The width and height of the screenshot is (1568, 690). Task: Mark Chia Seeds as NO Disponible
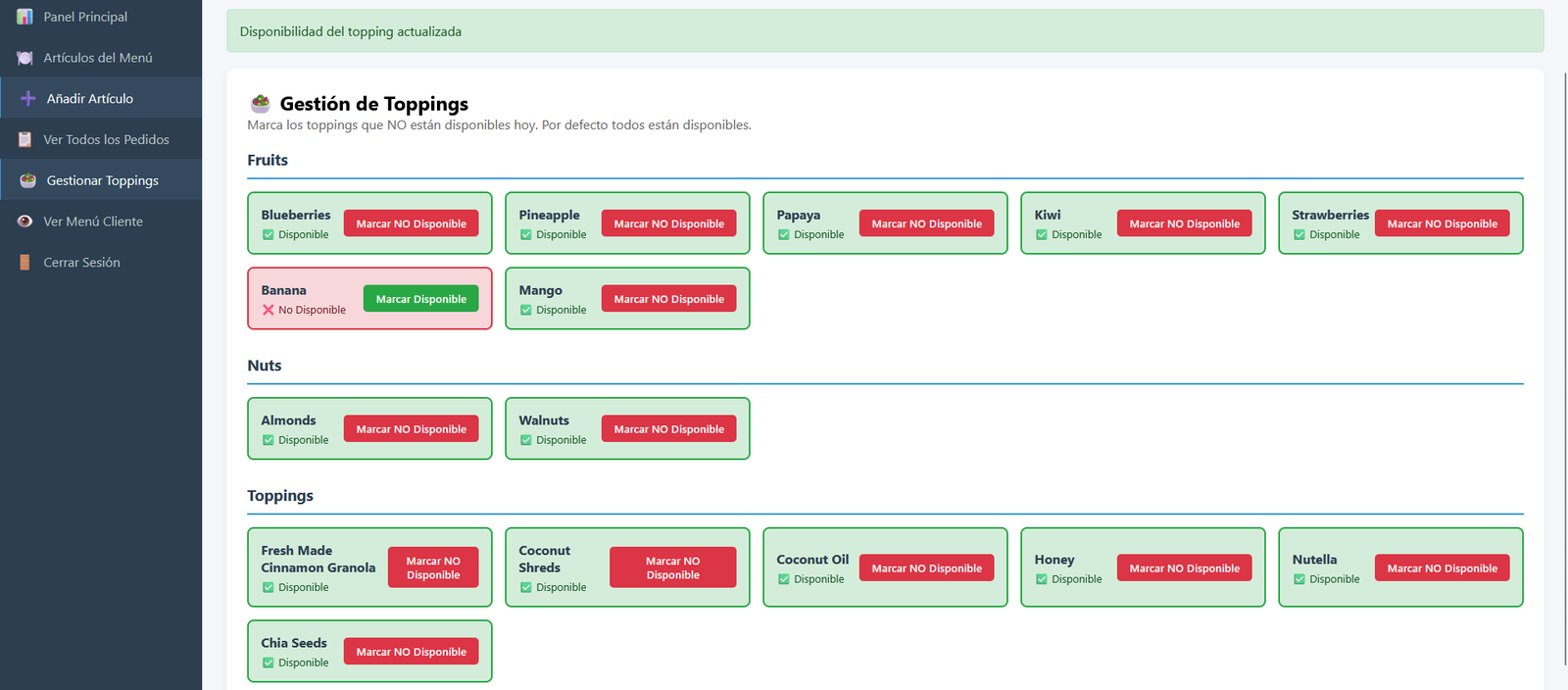click(x=411, y=652)
